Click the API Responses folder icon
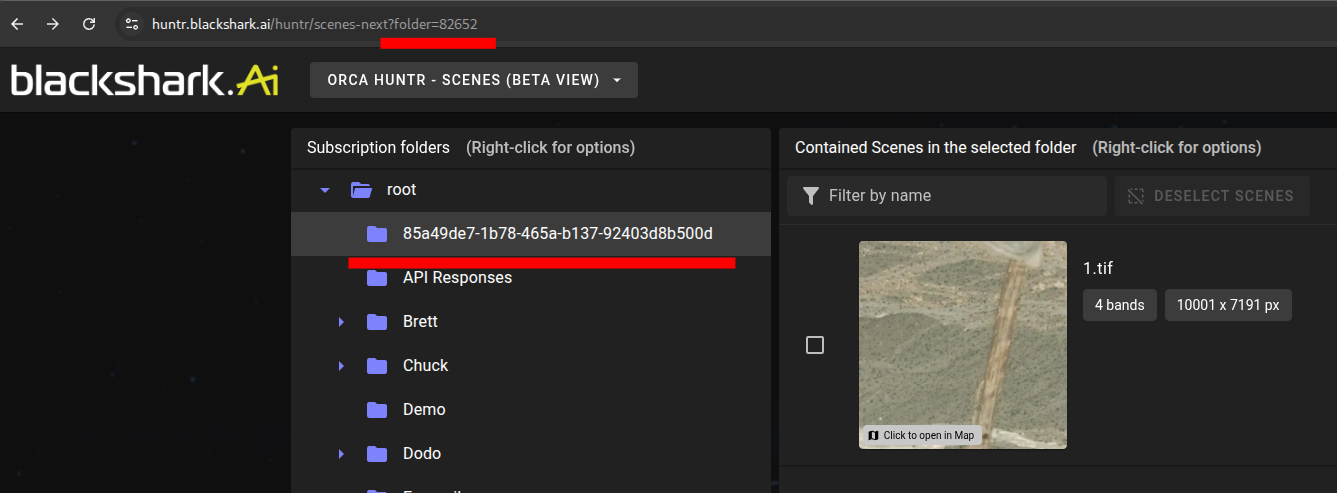 coord(377,278)
